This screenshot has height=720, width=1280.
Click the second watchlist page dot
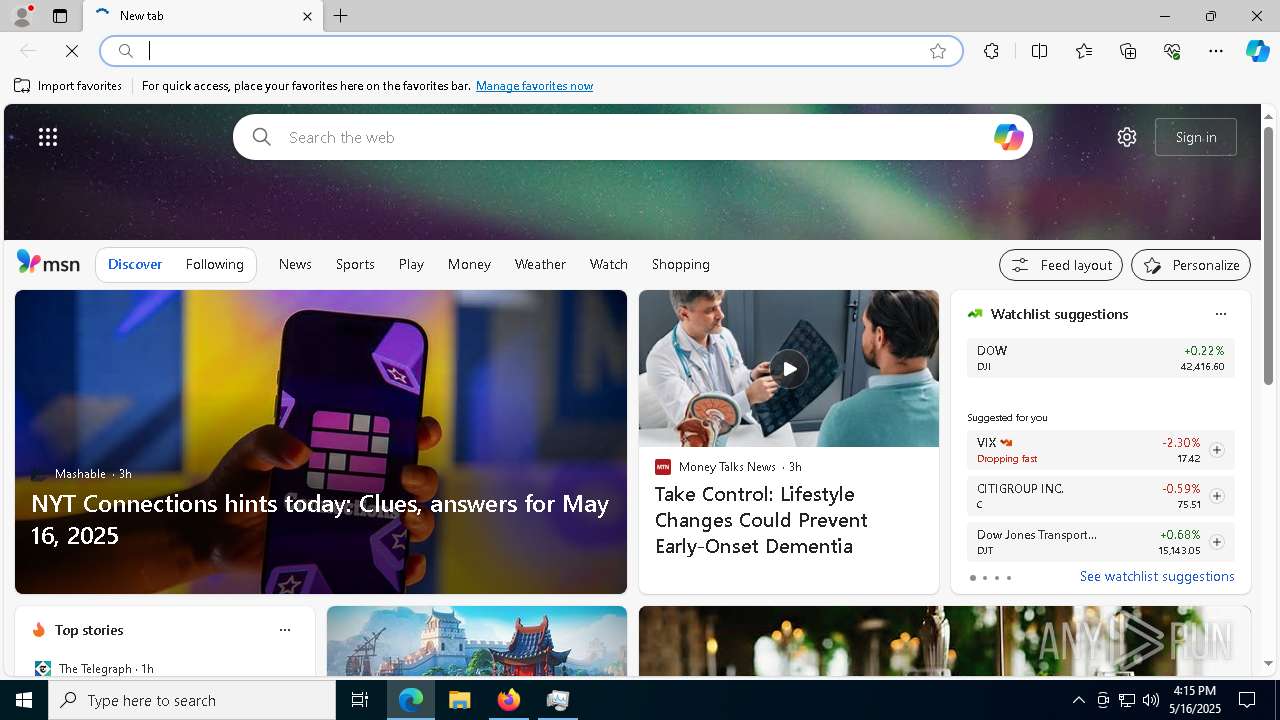click(x=985, y=578)
